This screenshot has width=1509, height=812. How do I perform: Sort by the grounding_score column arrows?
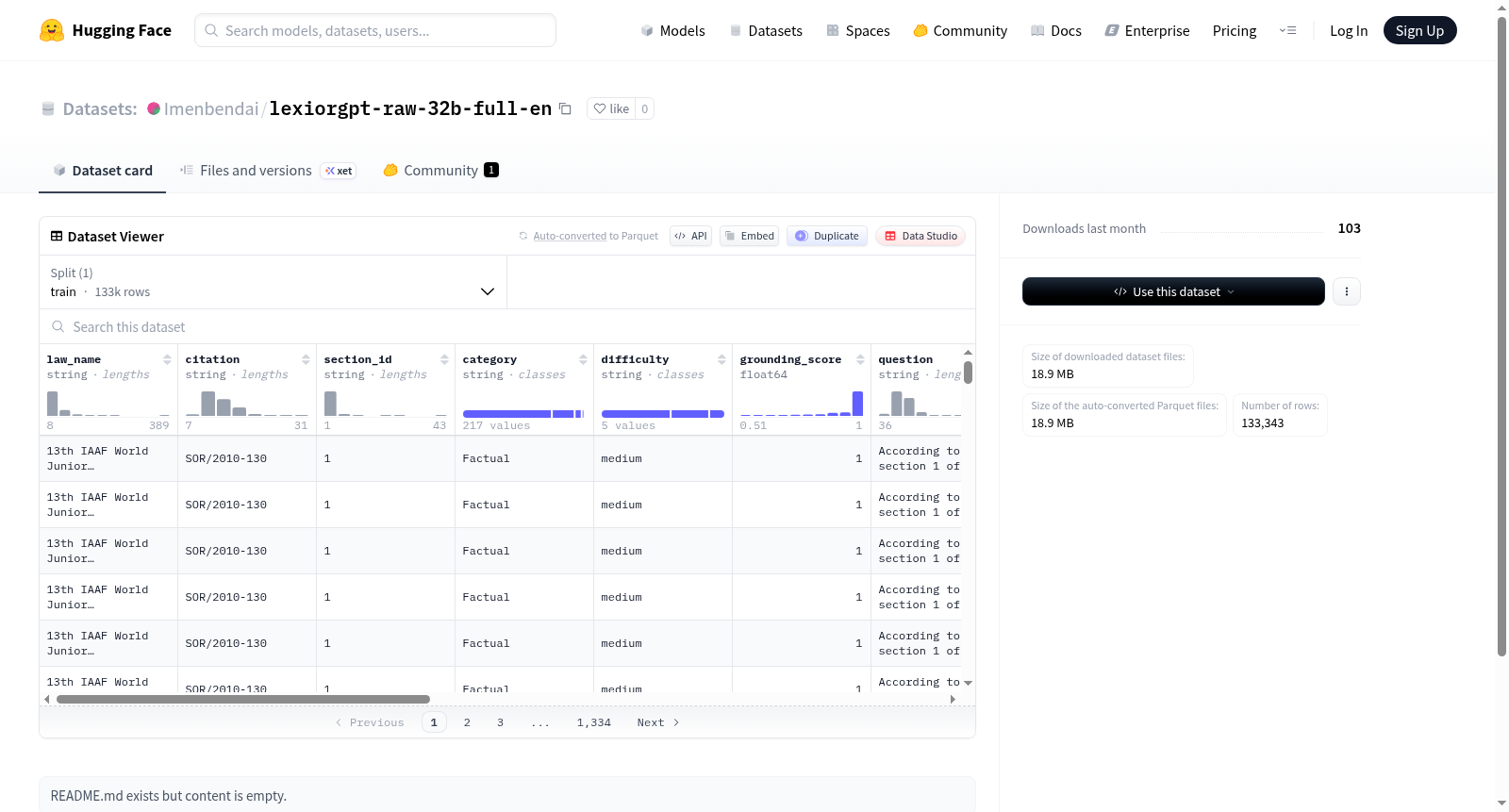click(860, 359)
